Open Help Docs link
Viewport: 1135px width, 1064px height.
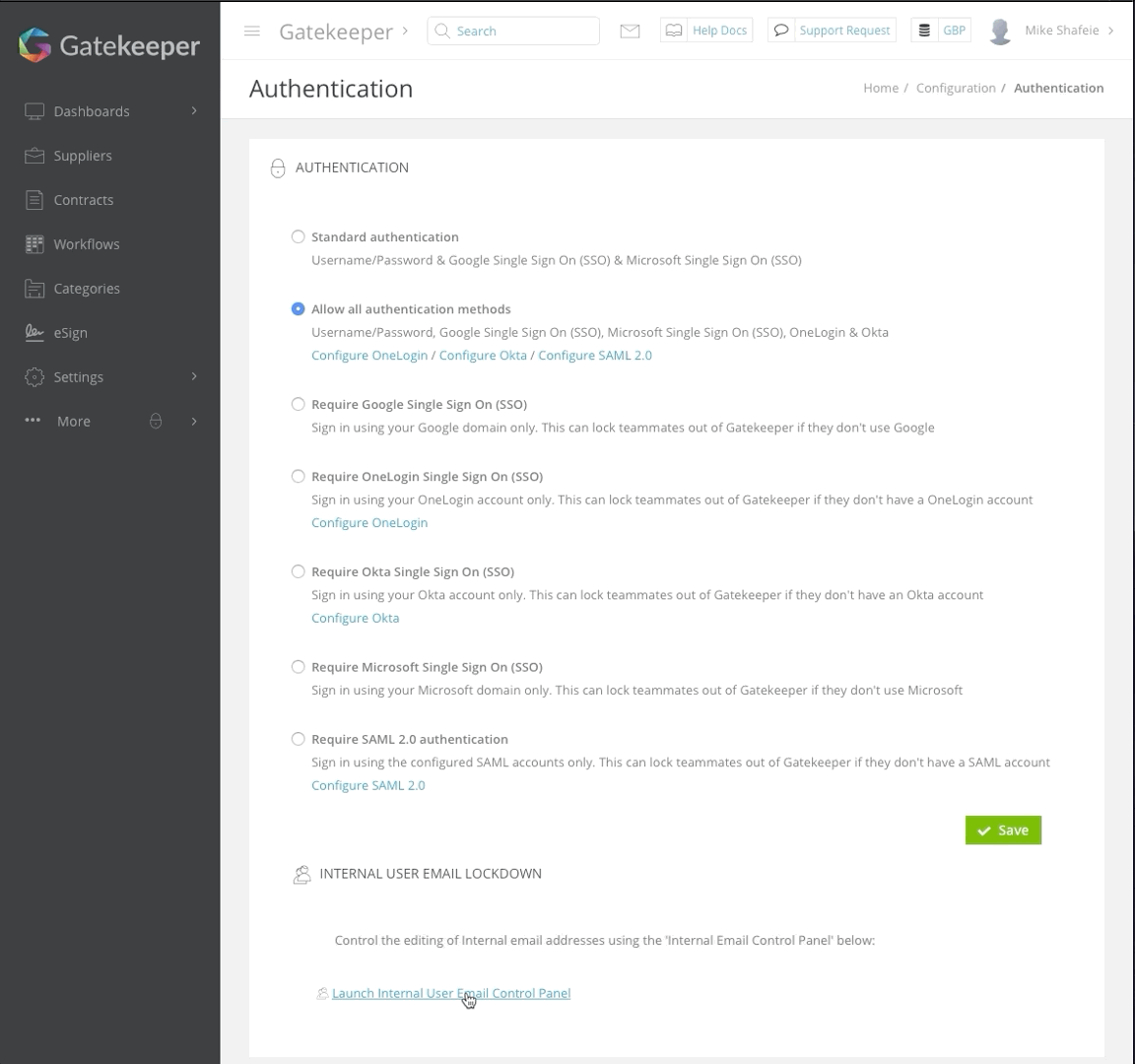tap(719, 31)
